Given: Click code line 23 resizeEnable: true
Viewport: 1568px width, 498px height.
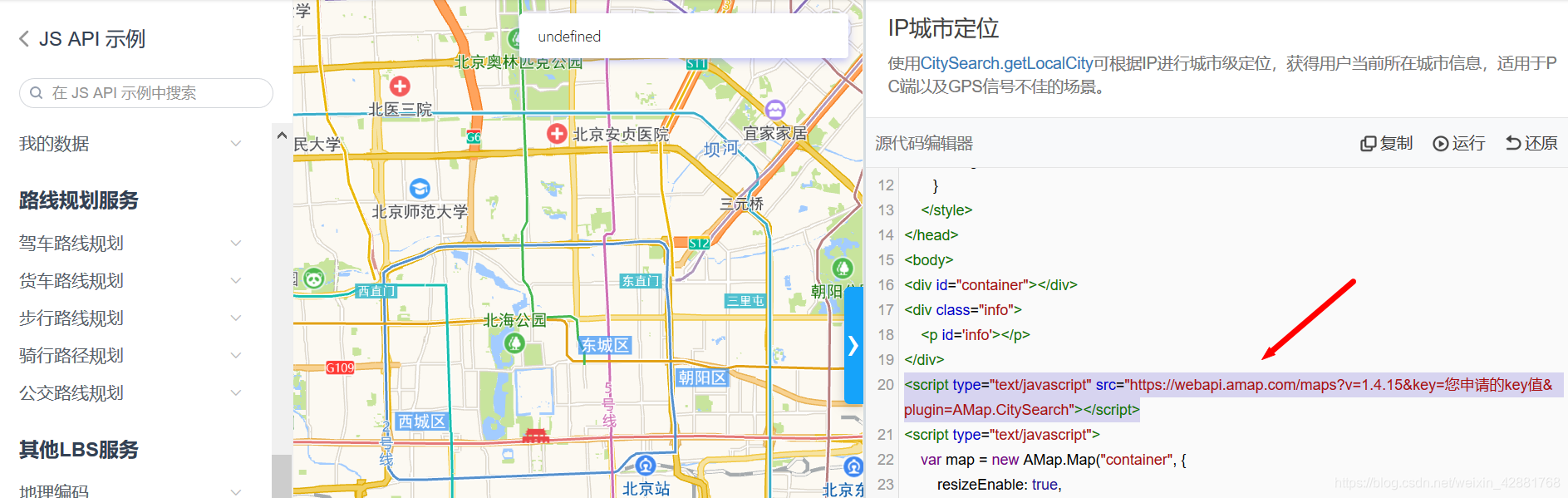Looking at the screenshot, I should click(x=1000, y=485).
